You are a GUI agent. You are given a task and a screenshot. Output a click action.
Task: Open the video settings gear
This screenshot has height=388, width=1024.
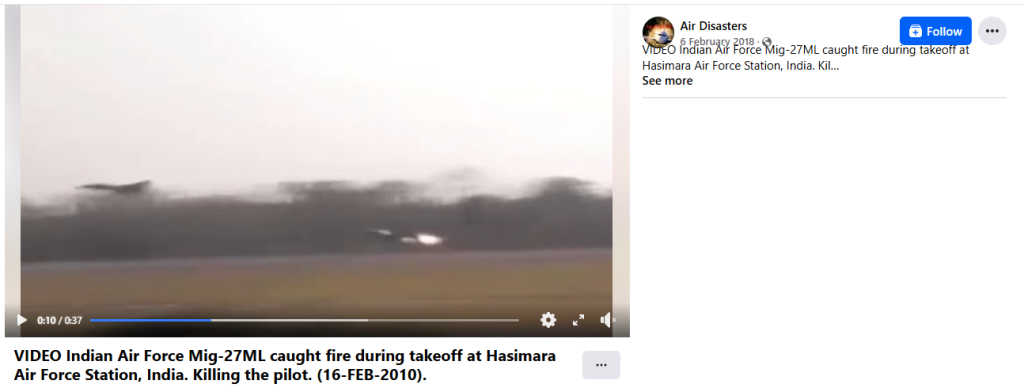[548, 320]
